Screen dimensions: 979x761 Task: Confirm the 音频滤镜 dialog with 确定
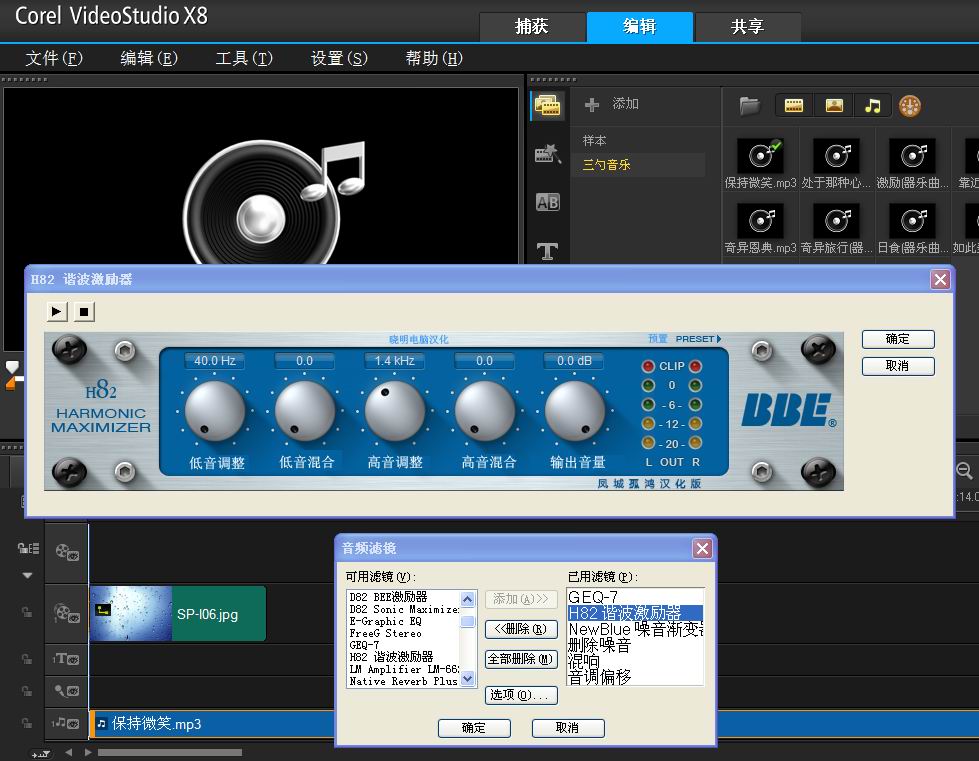[474, 728]
